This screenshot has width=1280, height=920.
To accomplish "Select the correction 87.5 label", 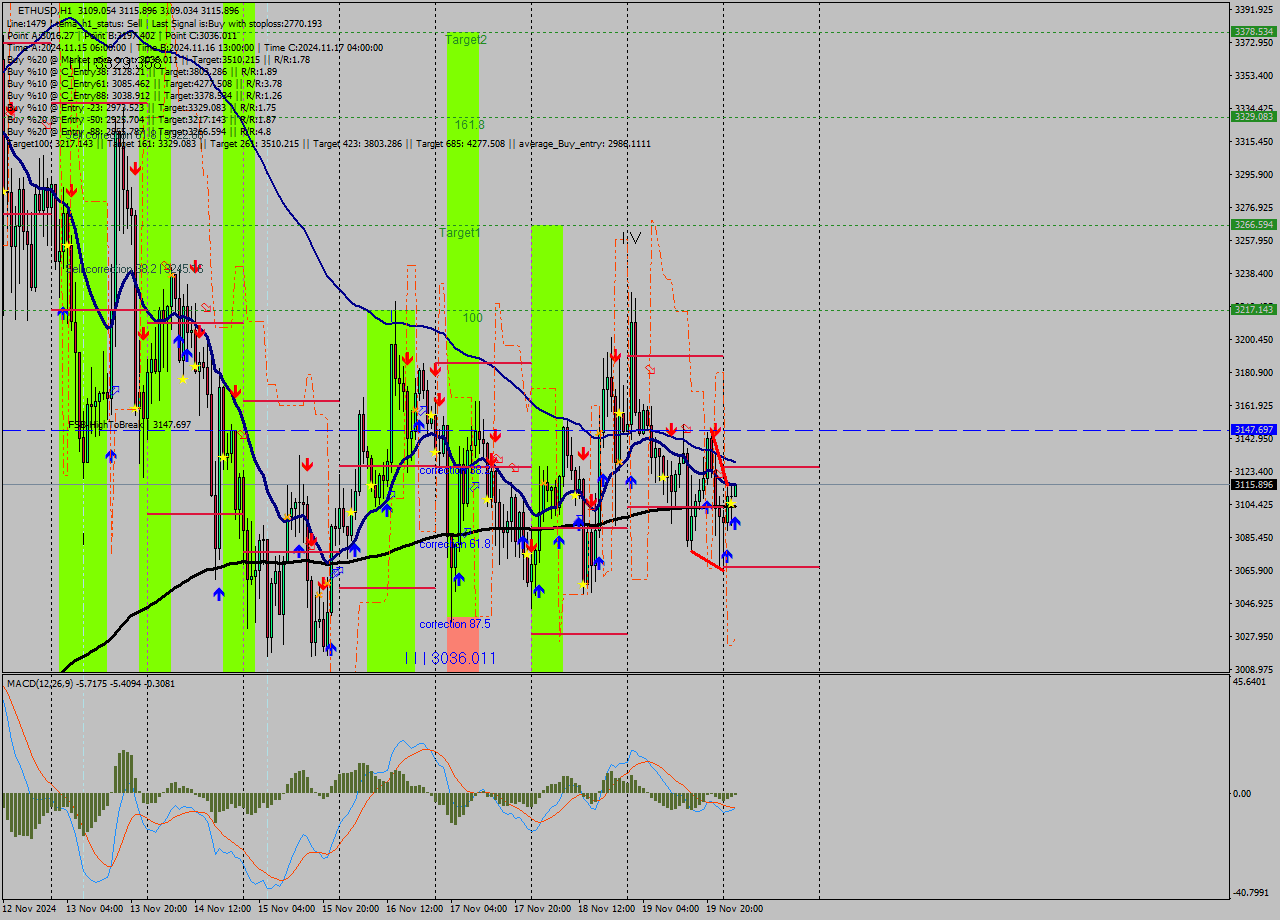I will coord(455,624).
